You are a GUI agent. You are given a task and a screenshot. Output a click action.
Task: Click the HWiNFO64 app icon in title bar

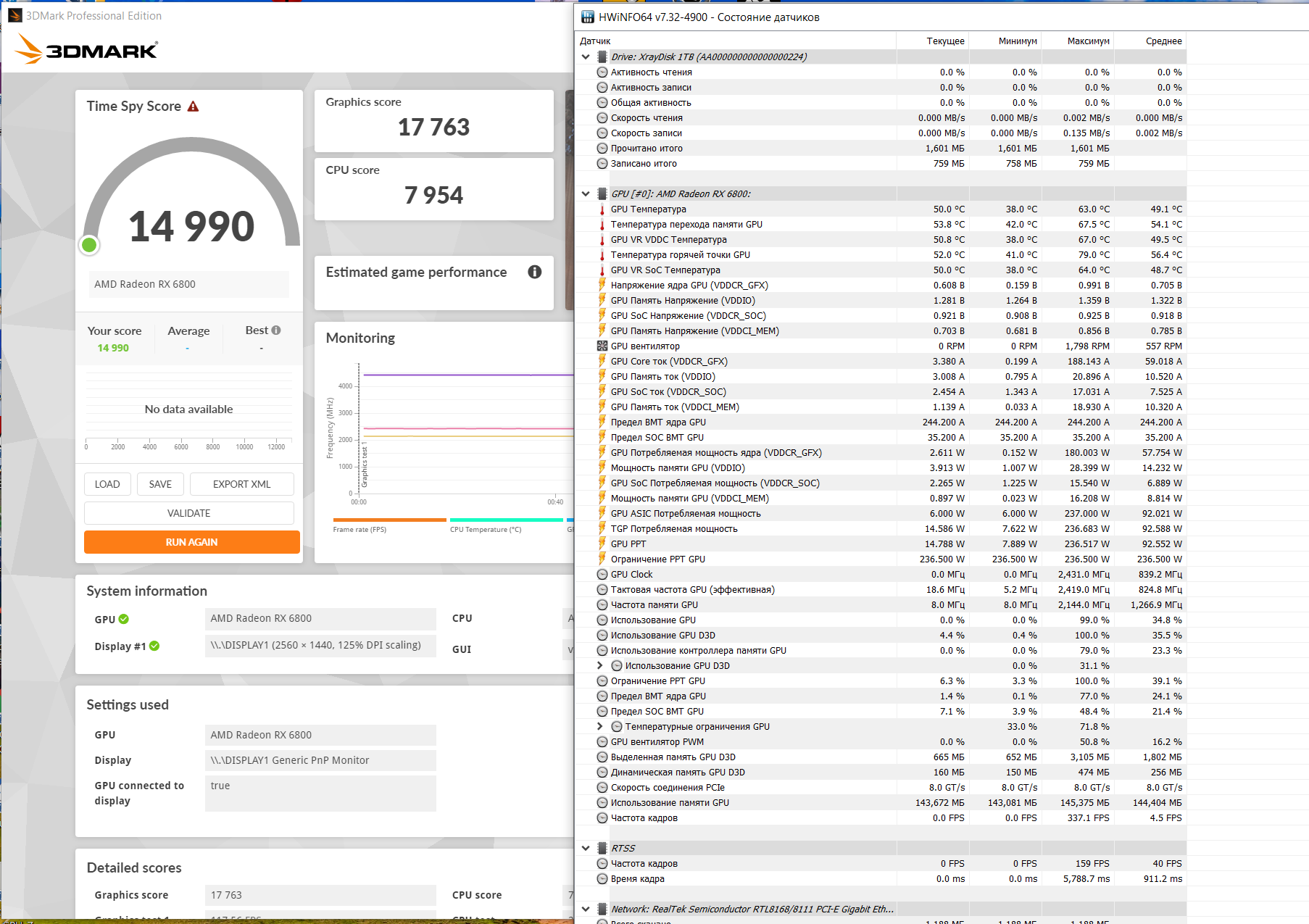[588, 17]
